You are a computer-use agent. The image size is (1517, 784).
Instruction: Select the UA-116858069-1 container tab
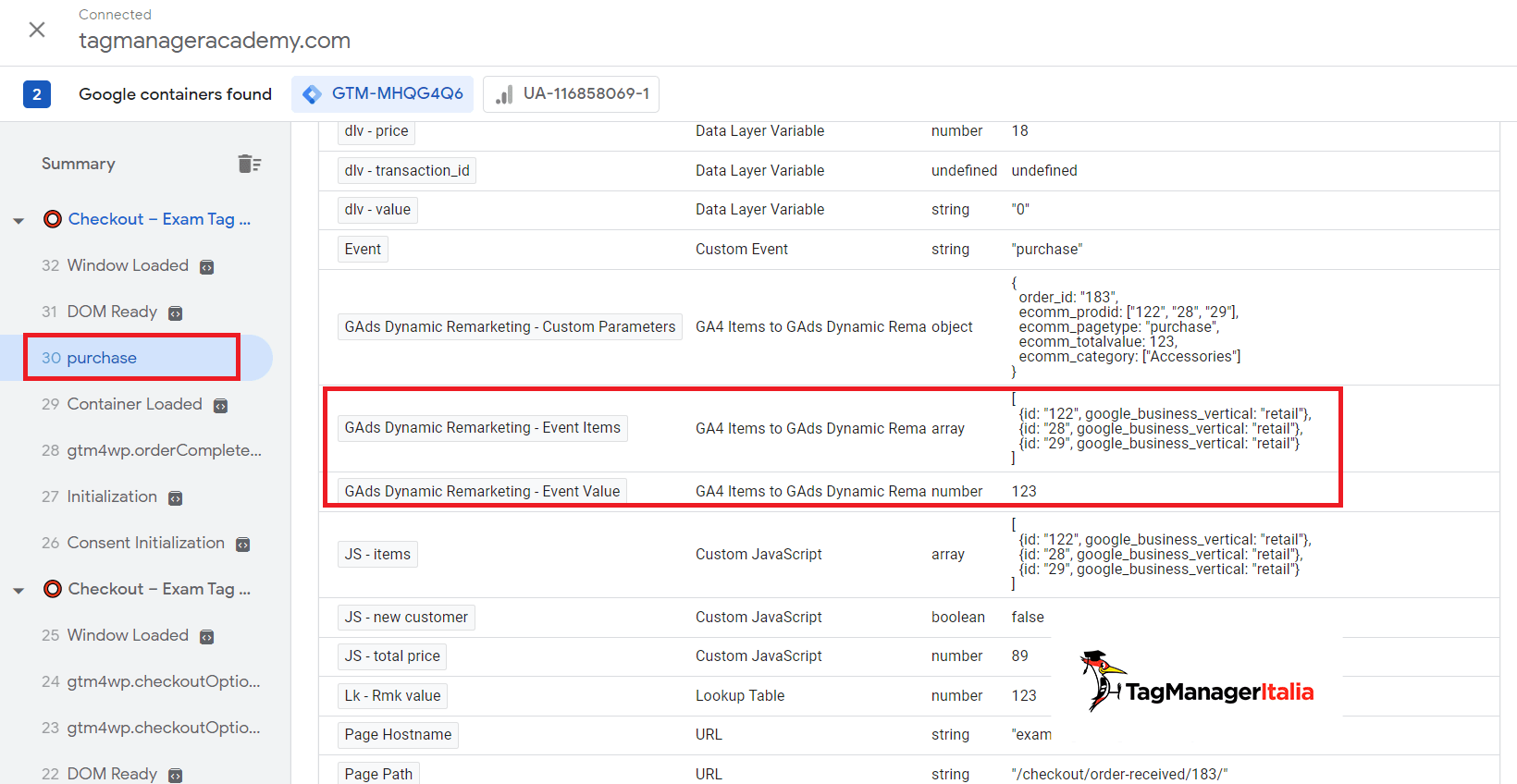[x=571, y=94]
